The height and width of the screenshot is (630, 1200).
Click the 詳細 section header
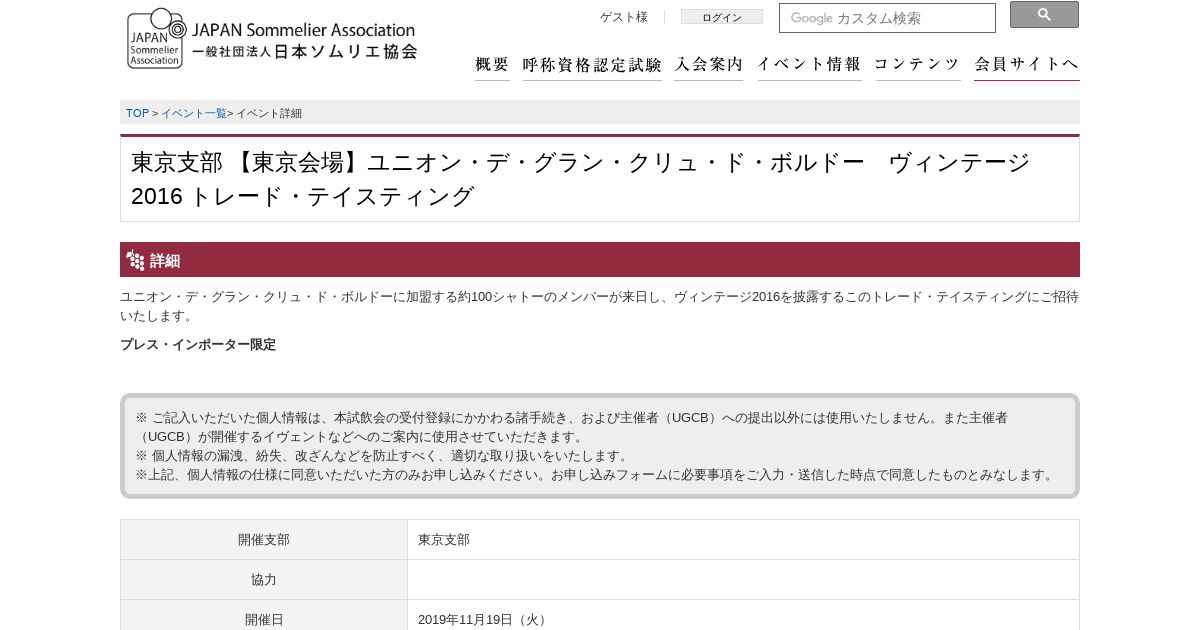click(x=600, y=260)
